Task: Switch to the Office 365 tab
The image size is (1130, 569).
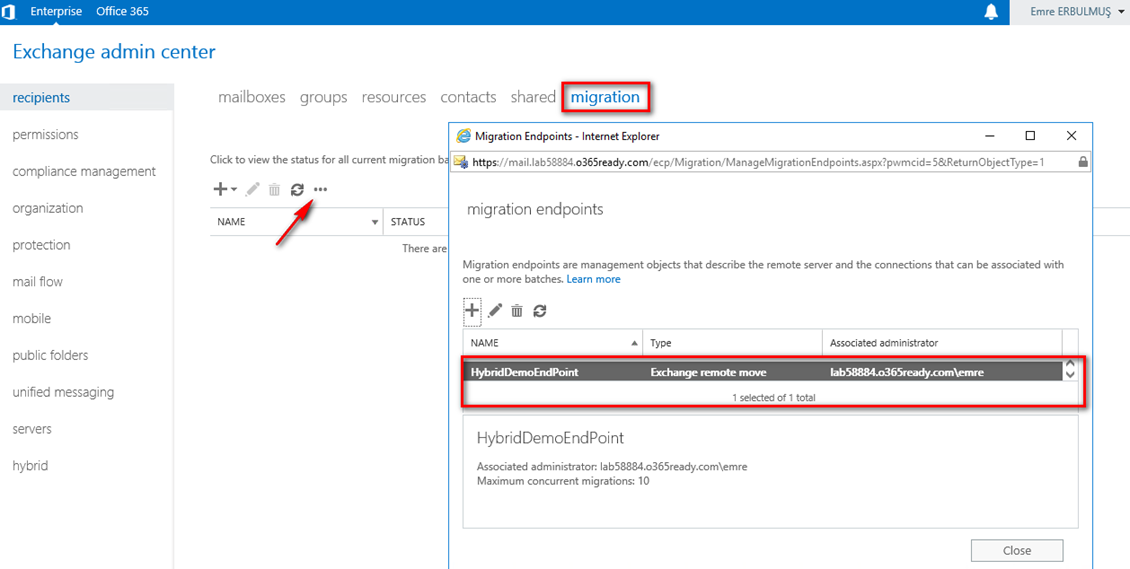Action: point(123,12)
